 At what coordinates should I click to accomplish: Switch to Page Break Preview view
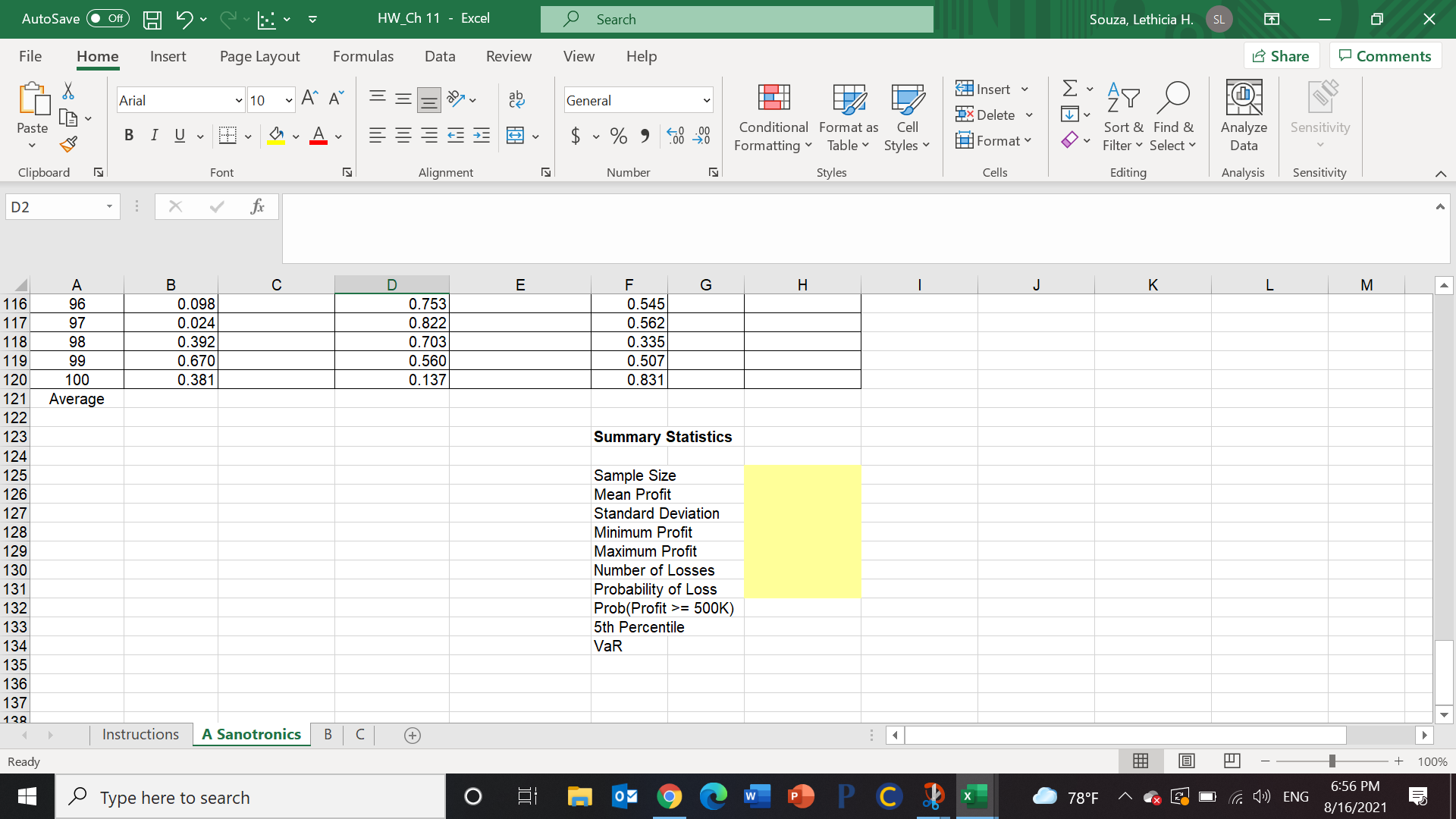click(x=1232, y=761)
